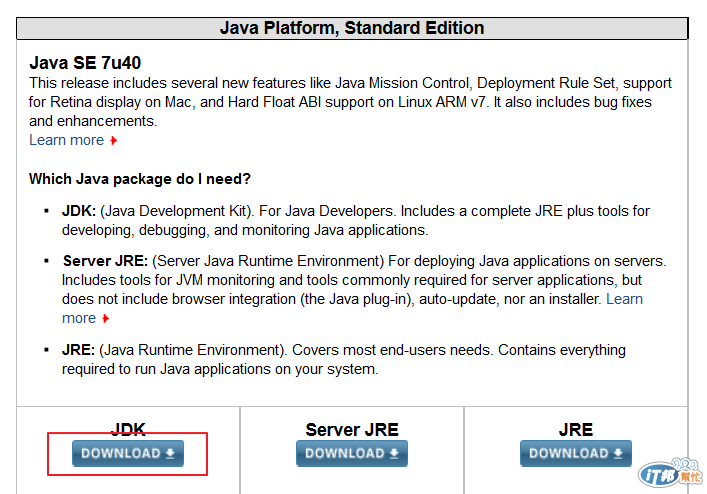Click the Server JRE column heading above download

(352, 430)
